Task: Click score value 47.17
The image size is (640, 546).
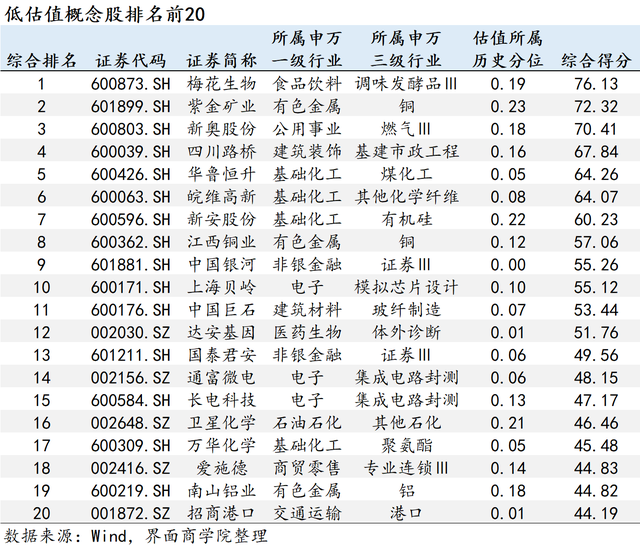Action: pos(596,400)
